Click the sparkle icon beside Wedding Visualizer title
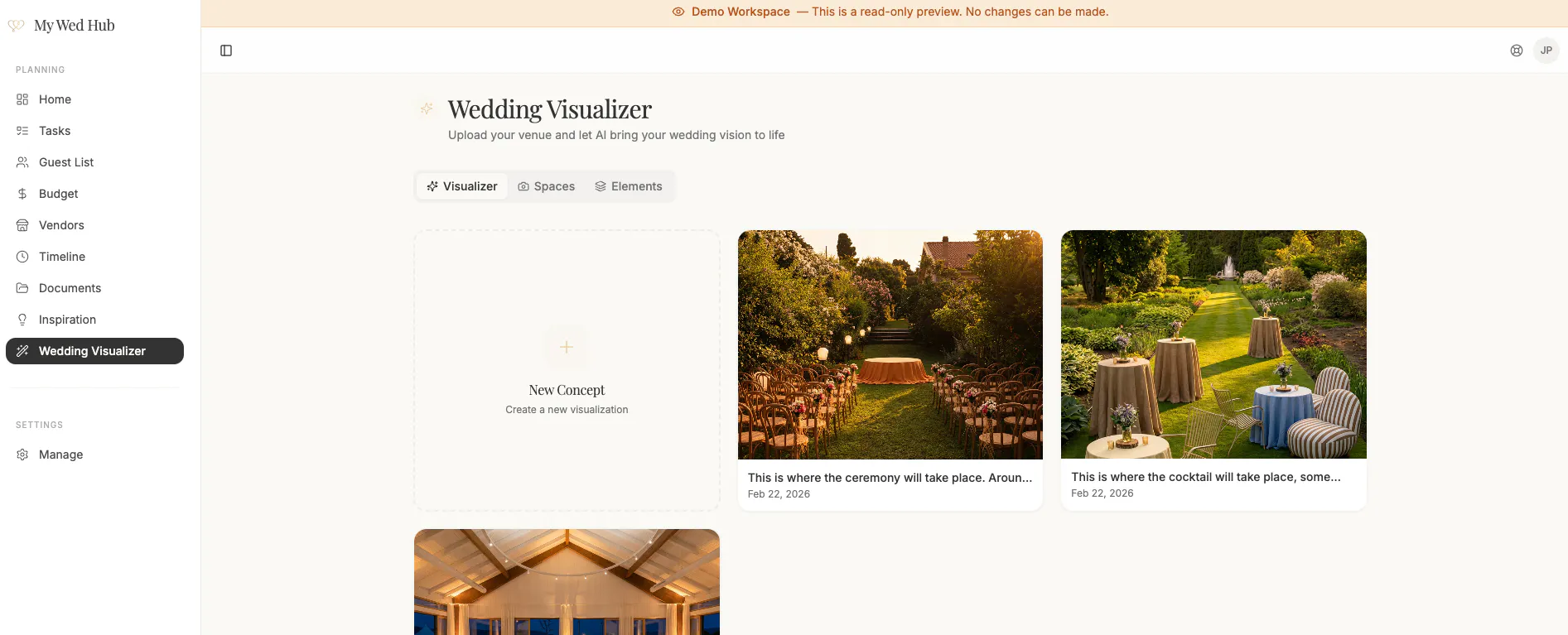This screenshot has height=635, width=1568. point(427,108)
